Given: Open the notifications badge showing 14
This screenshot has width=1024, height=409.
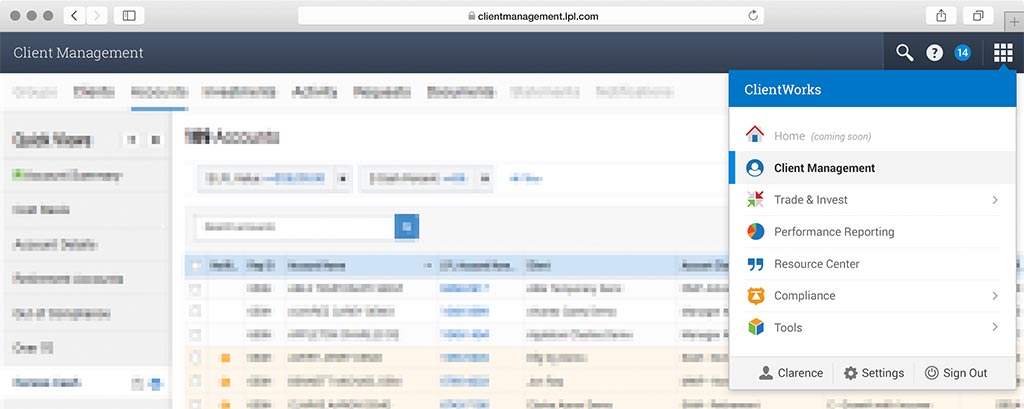Looking at the screenshot, I should click(962, 53).
